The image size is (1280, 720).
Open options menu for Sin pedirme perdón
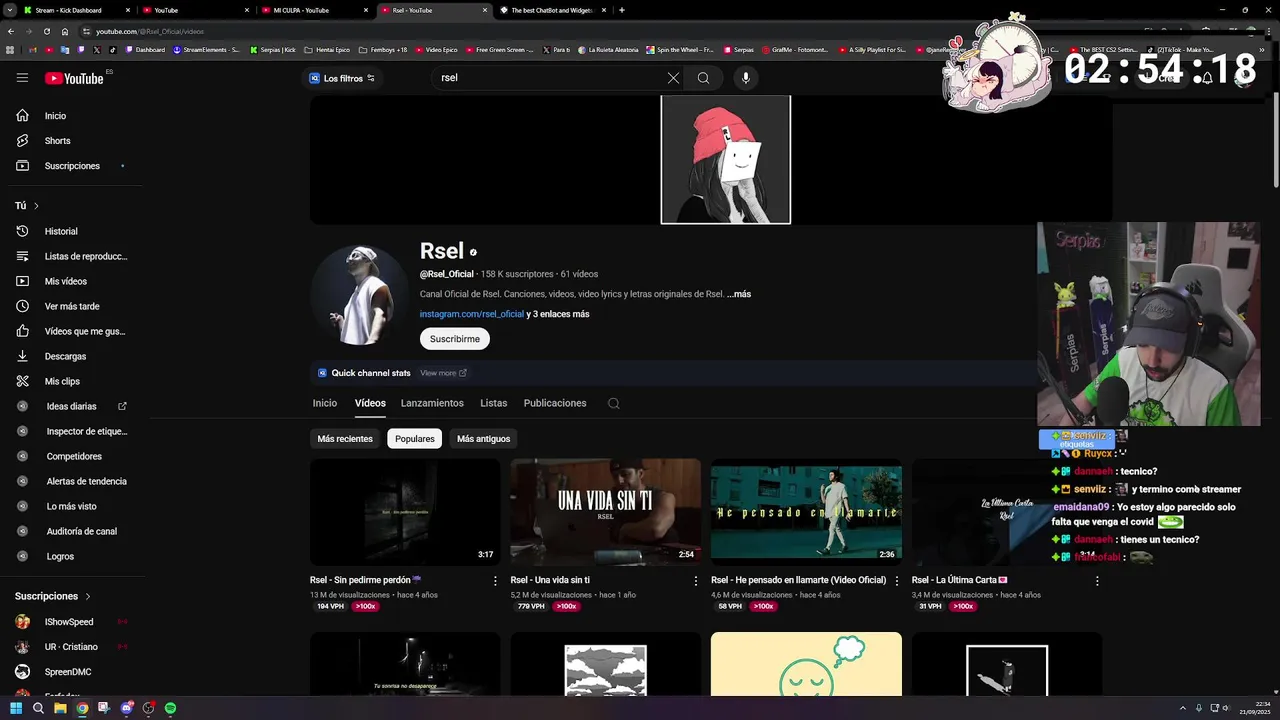[495, 580]
